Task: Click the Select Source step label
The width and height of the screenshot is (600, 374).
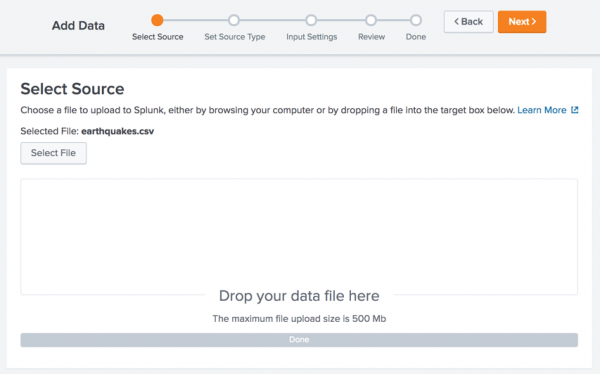Action: tap(158, 37)
